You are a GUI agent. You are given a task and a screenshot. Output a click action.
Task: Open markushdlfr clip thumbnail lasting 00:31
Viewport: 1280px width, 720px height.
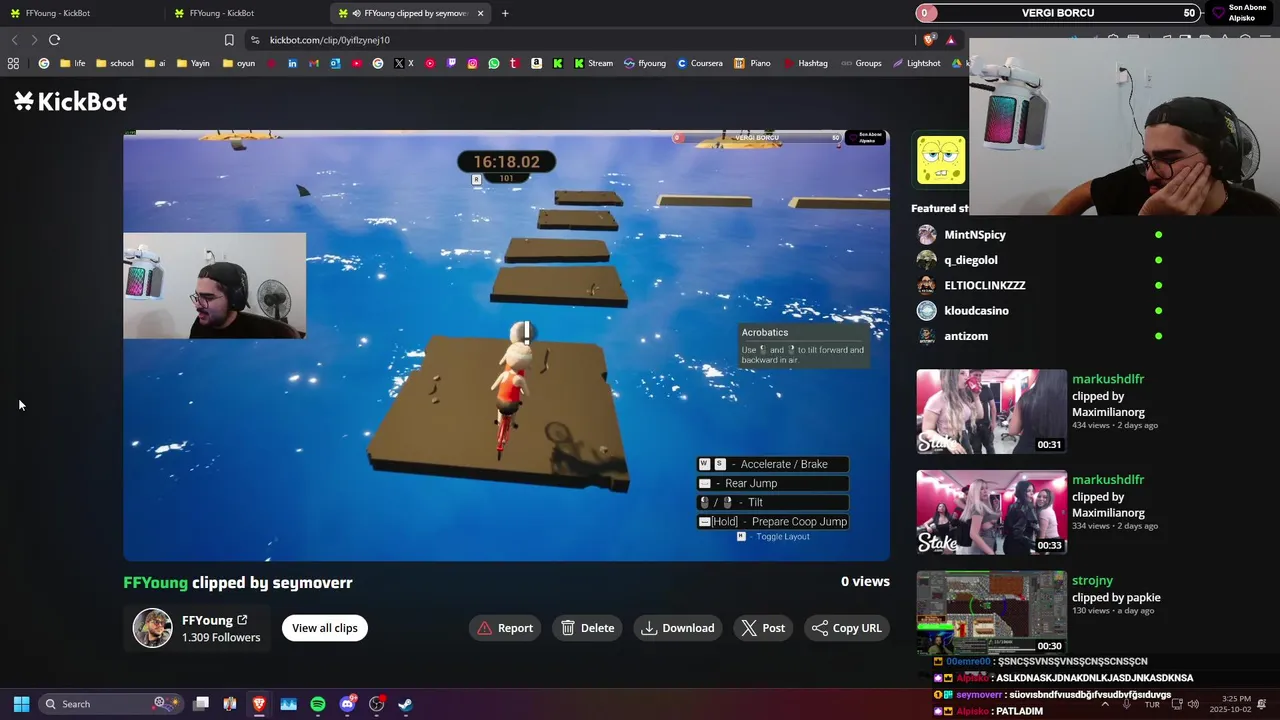point(992,412)
